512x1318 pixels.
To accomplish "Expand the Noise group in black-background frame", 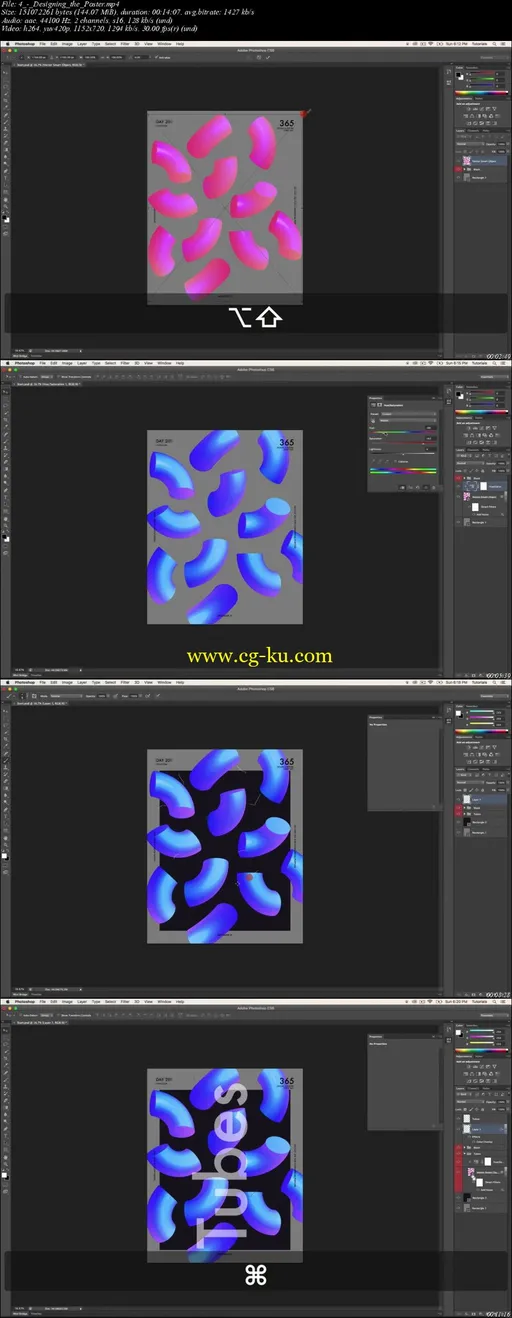I will coord(465,808).
